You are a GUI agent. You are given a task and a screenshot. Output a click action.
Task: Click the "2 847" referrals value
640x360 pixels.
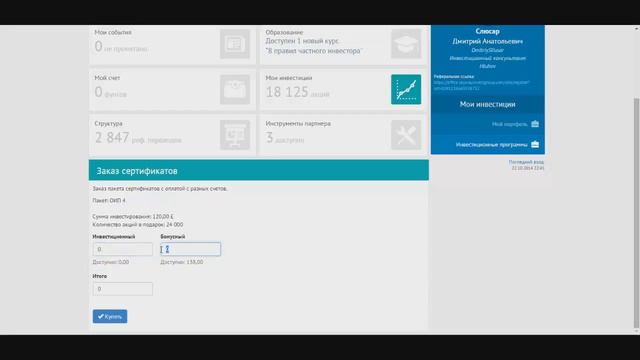coord(112,138)
